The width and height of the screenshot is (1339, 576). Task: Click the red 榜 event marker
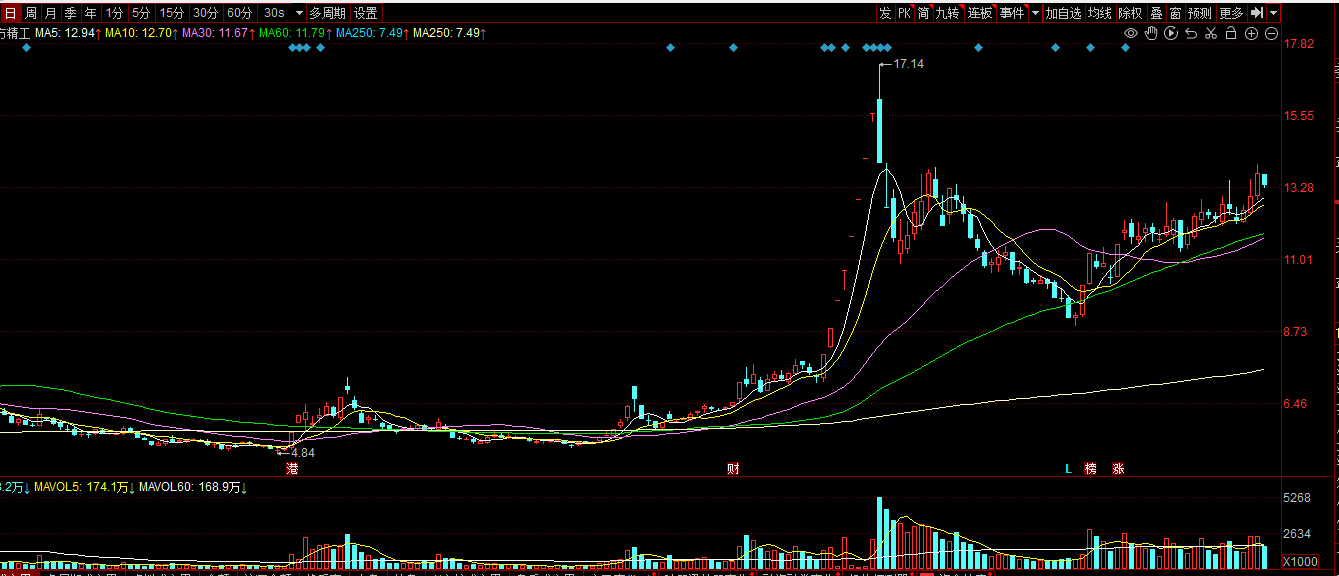click(1090, 469)
